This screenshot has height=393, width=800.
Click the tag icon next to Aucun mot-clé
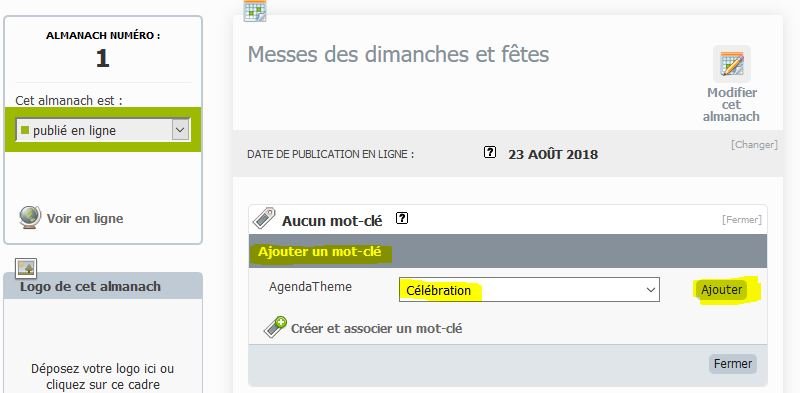(264, 218)
